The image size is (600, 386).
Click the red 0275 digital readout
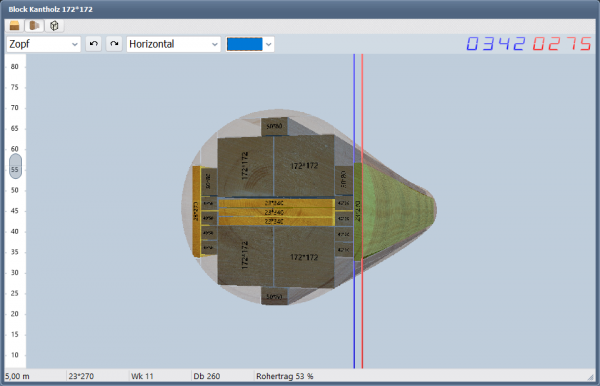(x=562, y=44)
